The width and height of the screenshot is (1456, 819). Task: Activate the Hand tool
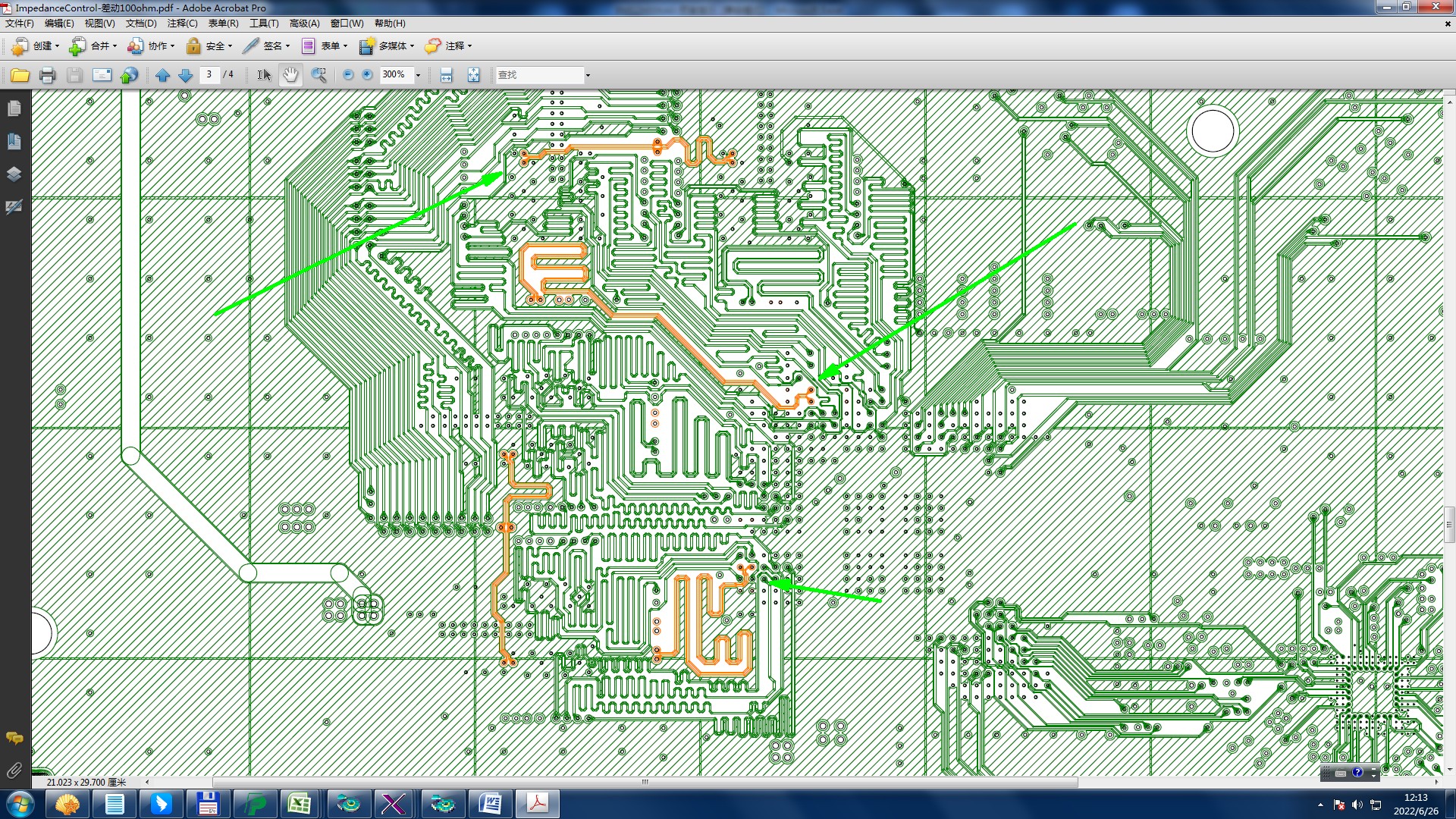290,75
